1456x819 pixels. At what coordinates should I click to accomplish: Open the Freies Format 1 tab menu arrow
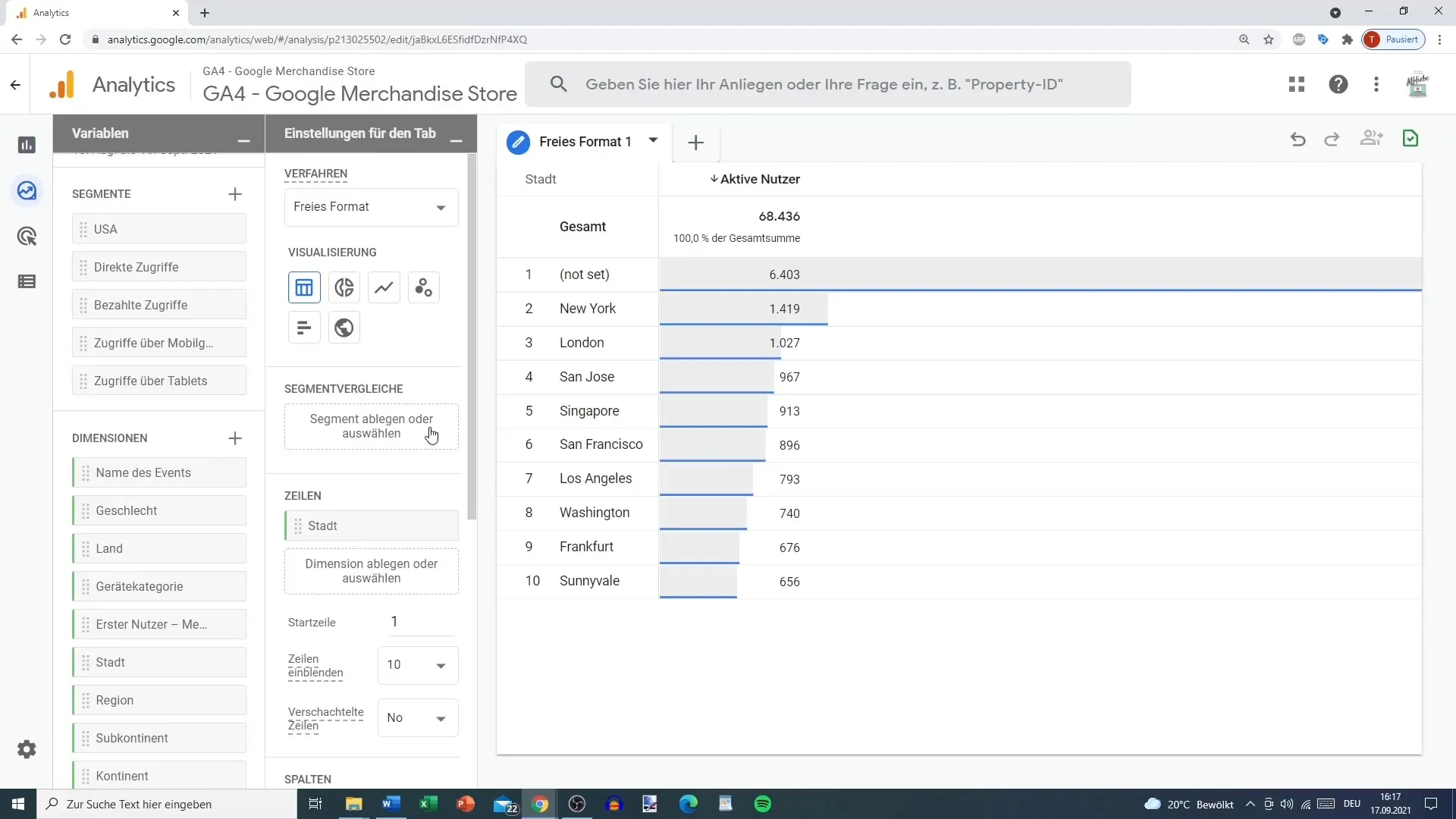(x=653, y=140)
